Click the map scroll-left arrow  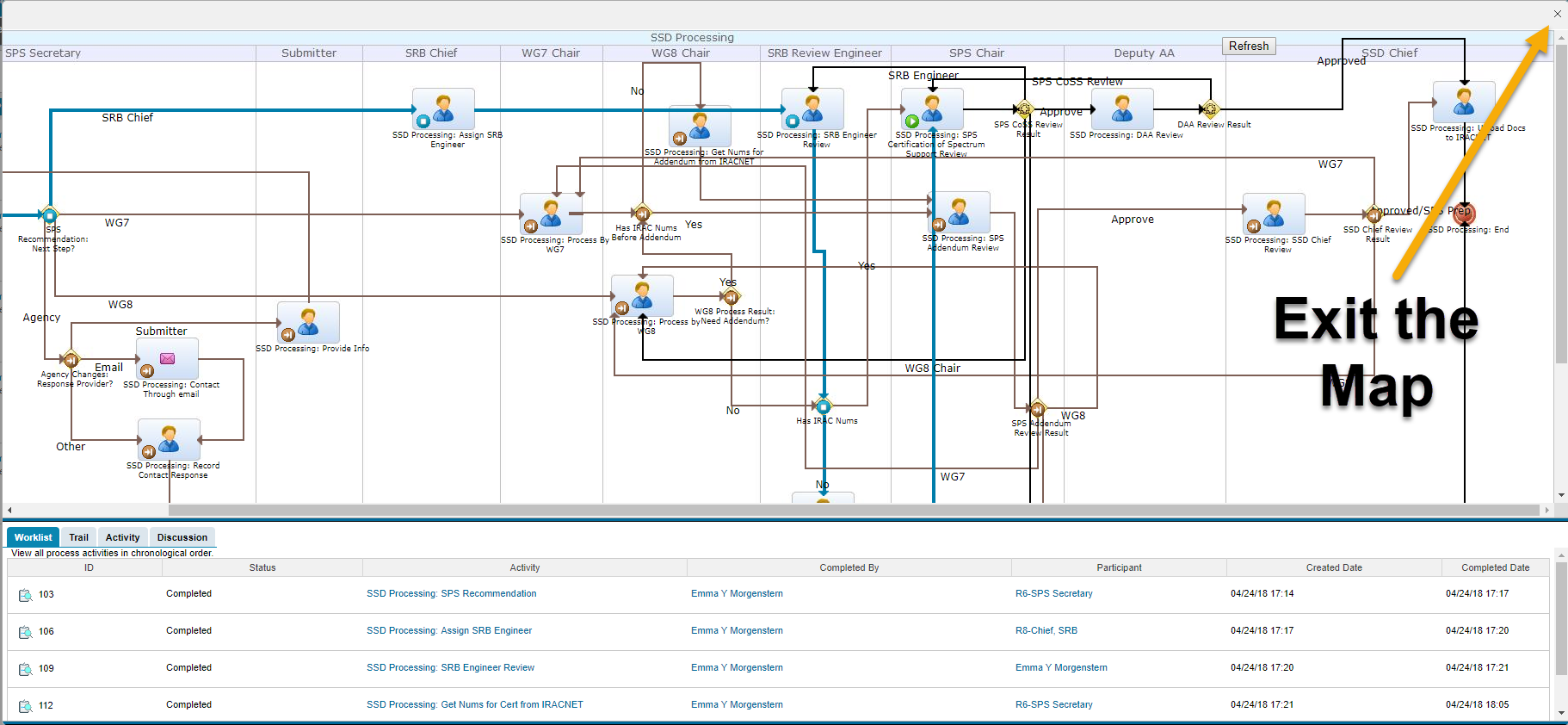point(9,510)
